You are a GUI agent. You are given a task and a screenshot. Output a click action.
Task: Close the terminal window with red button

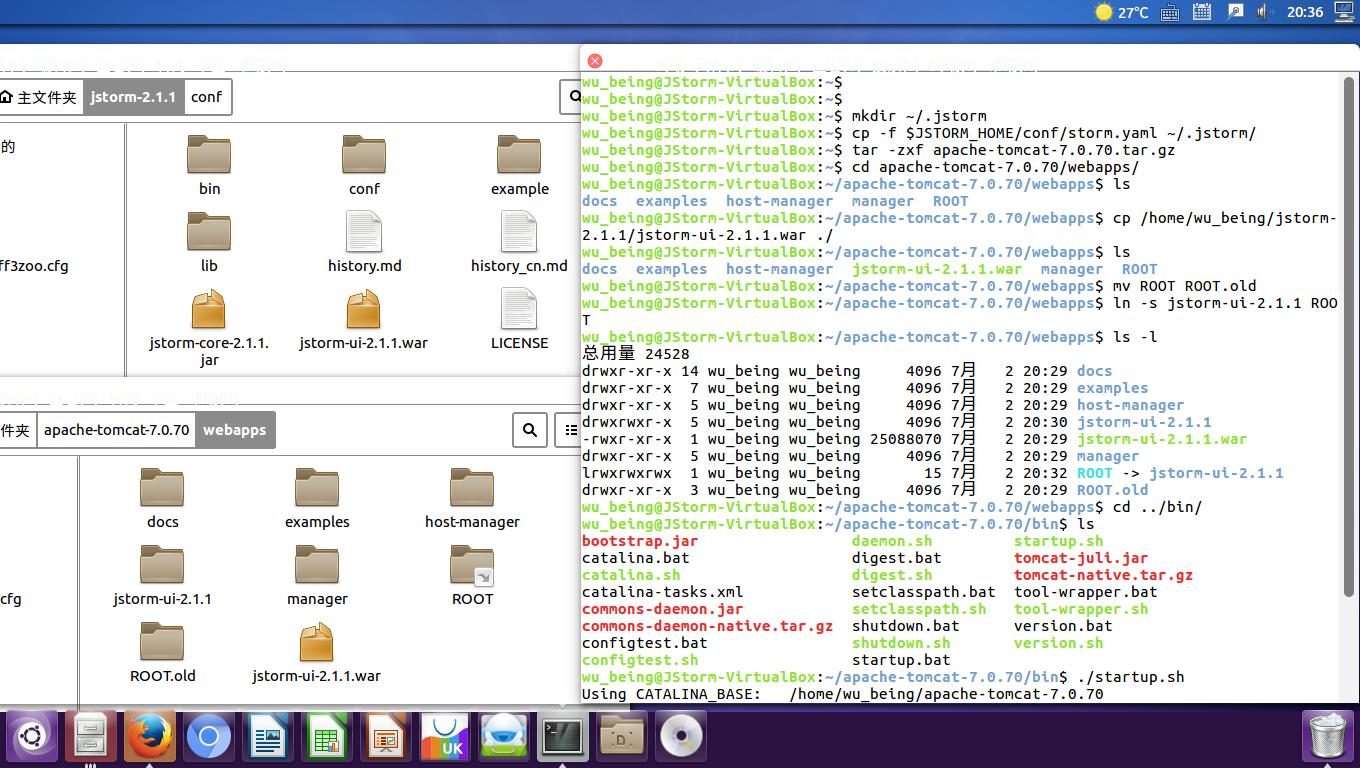pyautogui.click(x=595, y=61)
